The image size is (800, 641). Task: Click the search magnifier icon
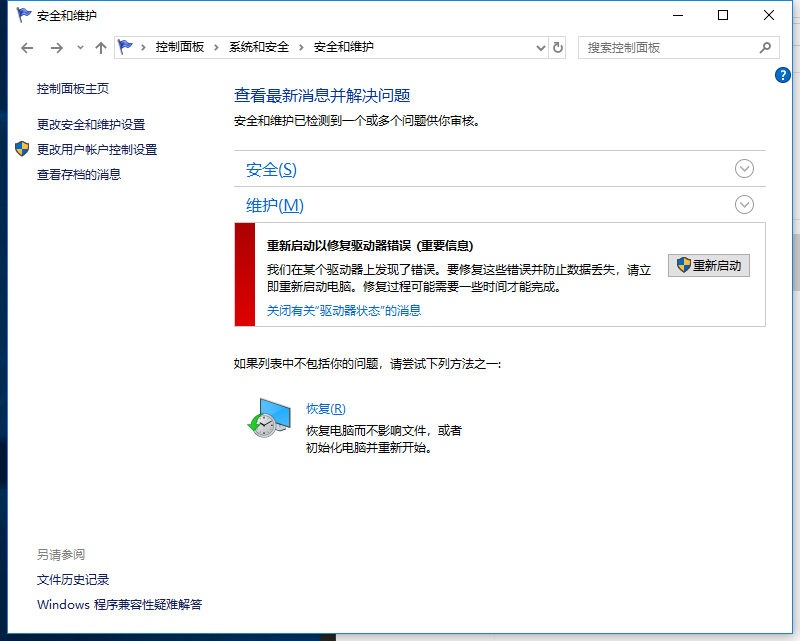[x=765, y=47]
